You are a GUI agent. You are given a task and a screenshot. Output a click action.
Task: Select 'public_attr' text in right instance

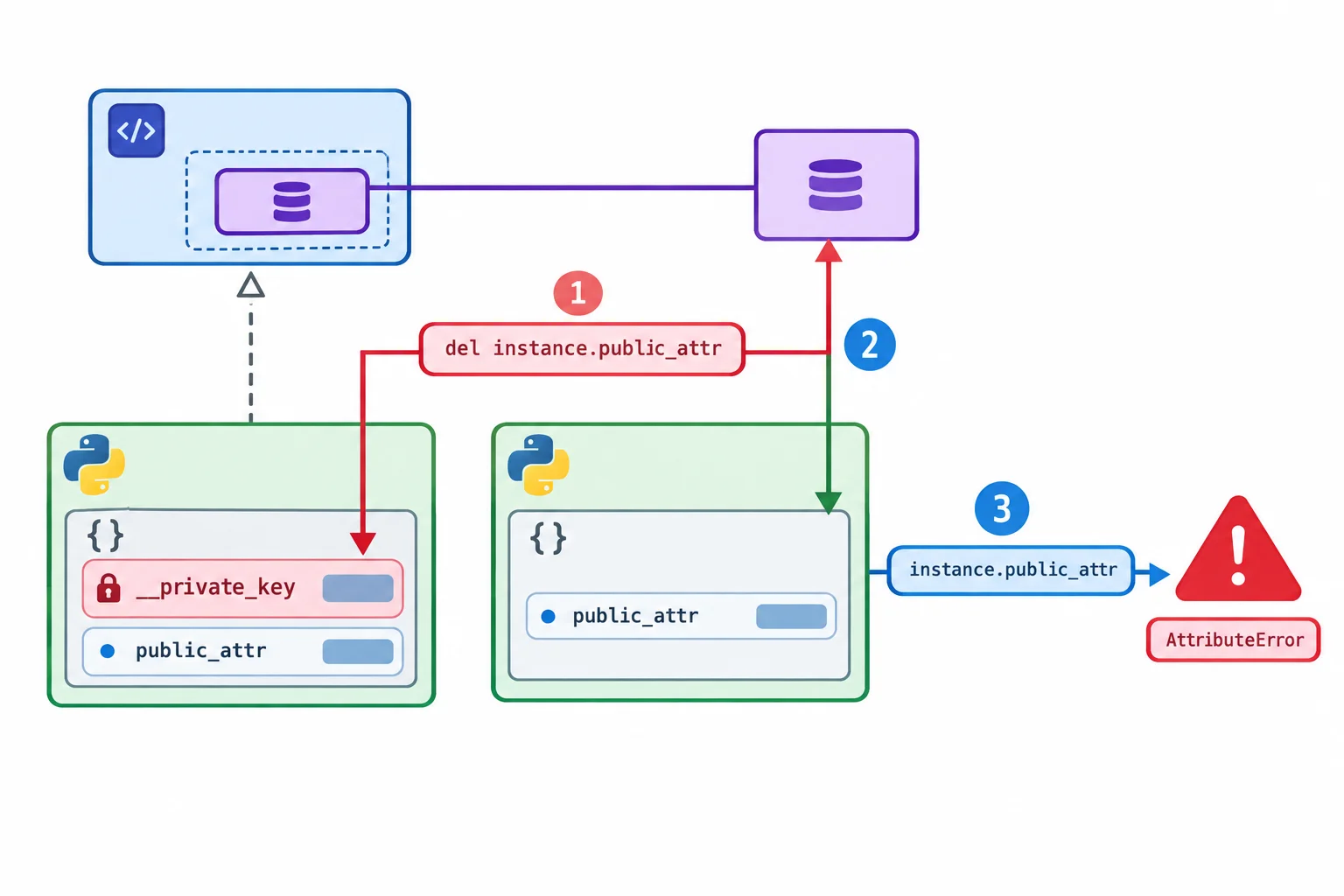pyautogui.click(x=635, y=616)
